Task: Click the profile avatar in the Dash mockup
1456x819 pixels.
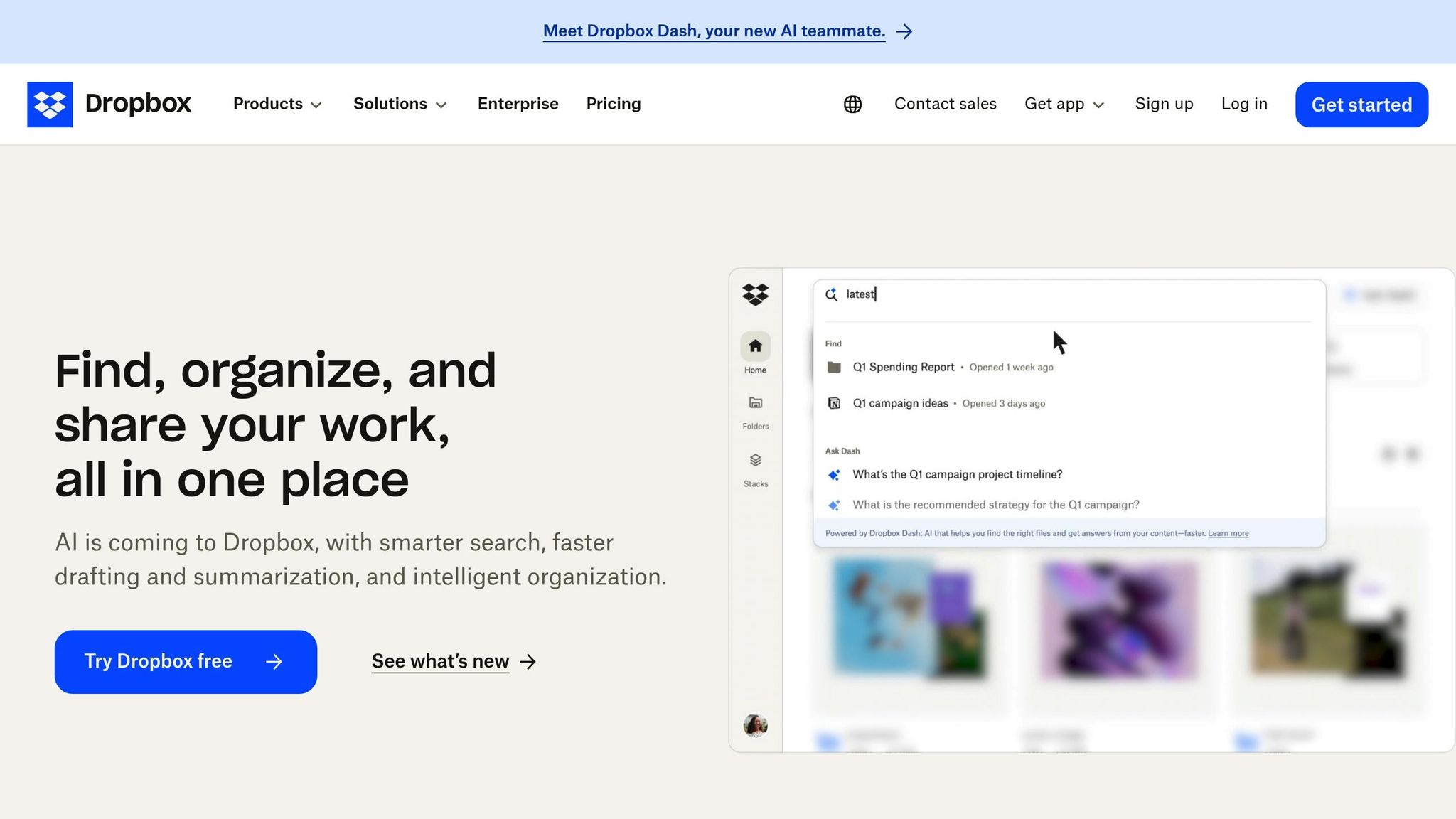Action: click(x=756, y=725)
